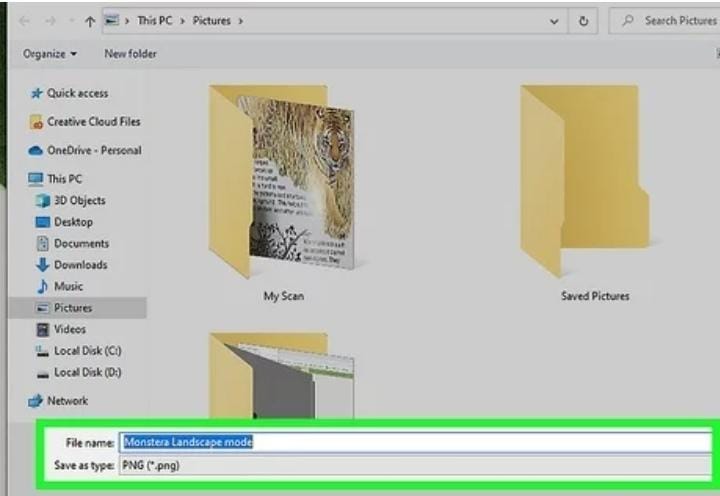Screen dimensions: 720x496
Task: Select Pictures in the address path
Action: [x=212, y=21]
